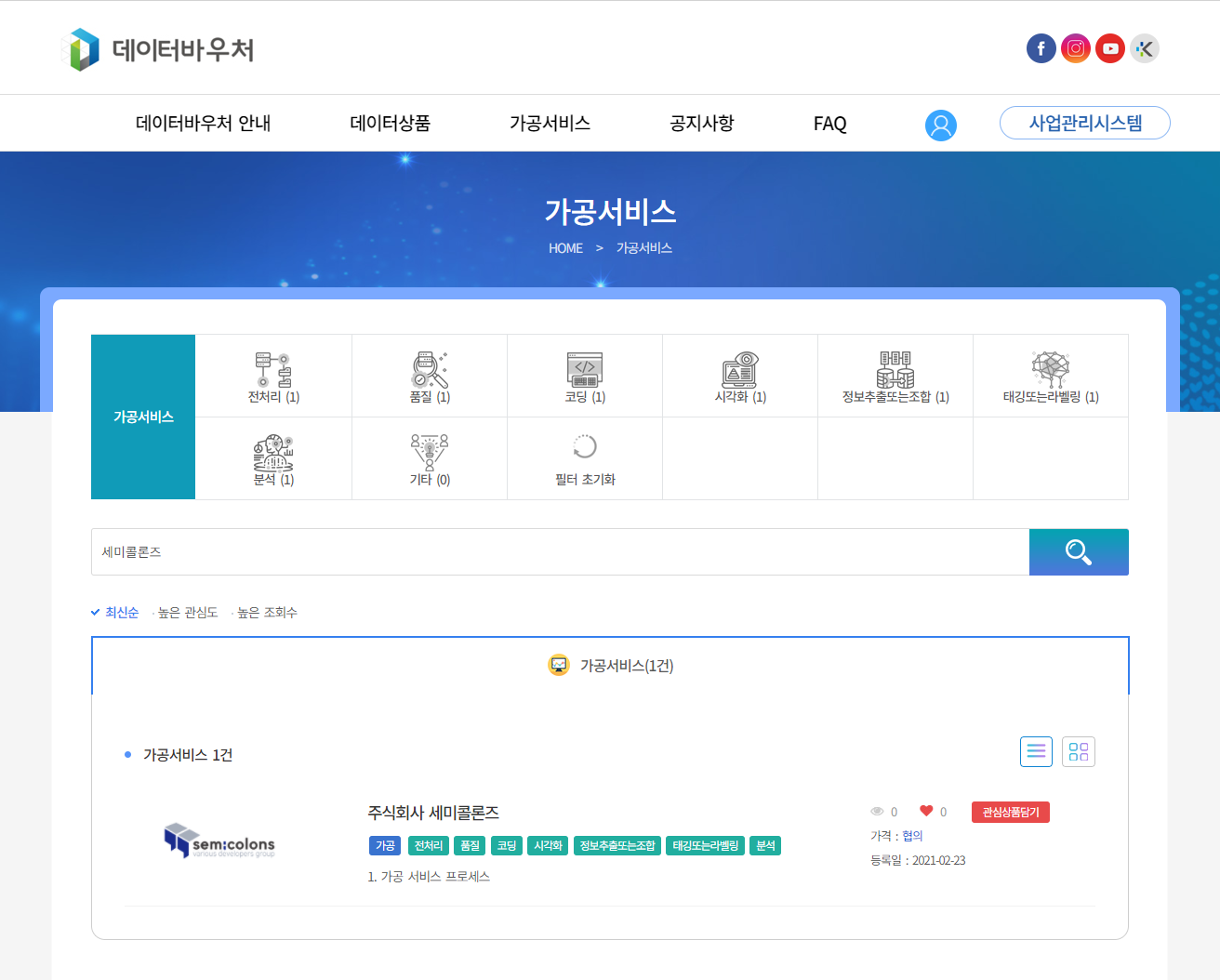Screen dimensions: 1220x980
Task: Switch to list view layout
Action: pyautogui.click(x=1036, y=751)
